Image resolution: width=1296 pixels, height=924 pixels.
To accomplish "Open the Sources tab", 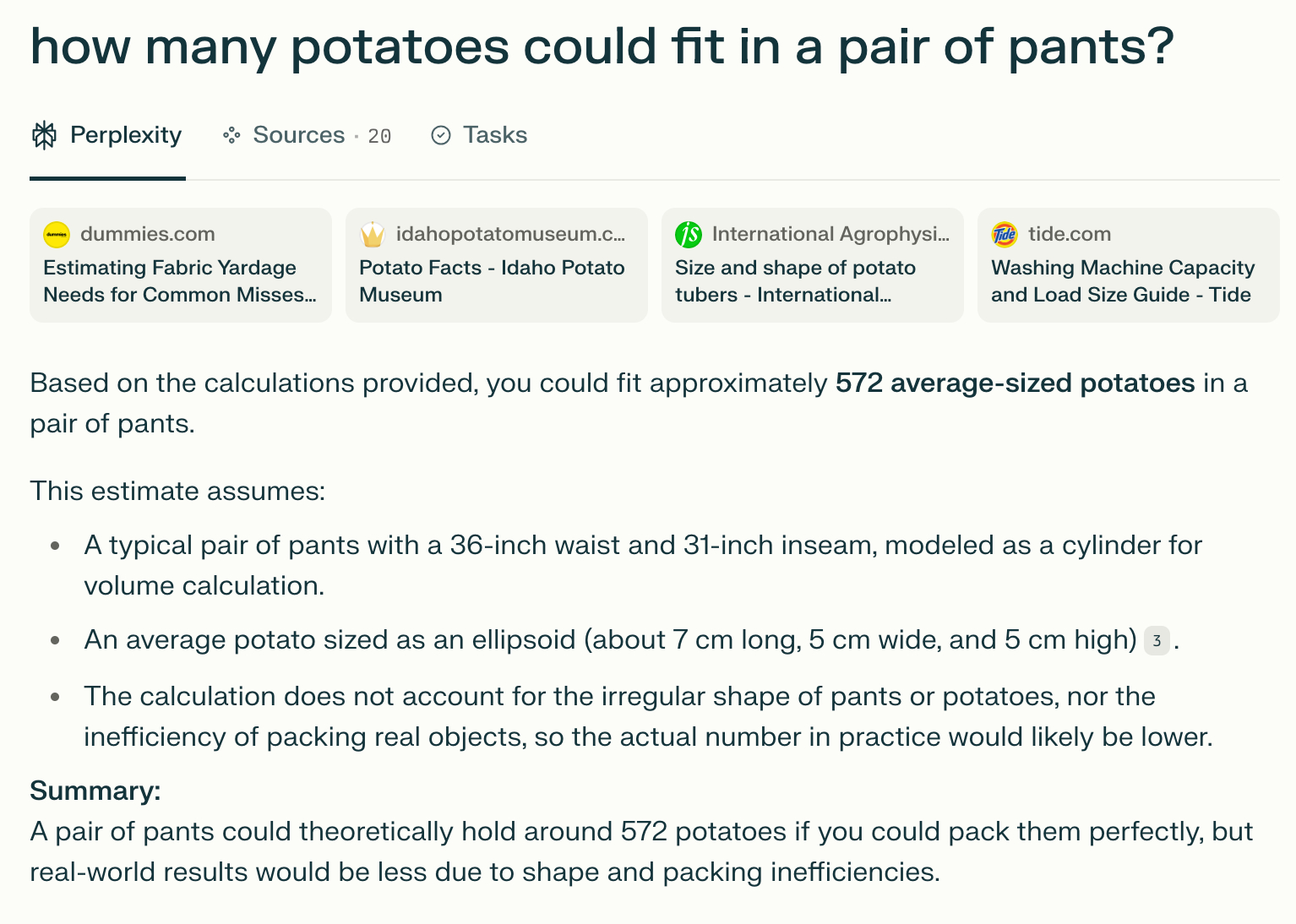I will point(298,135).
